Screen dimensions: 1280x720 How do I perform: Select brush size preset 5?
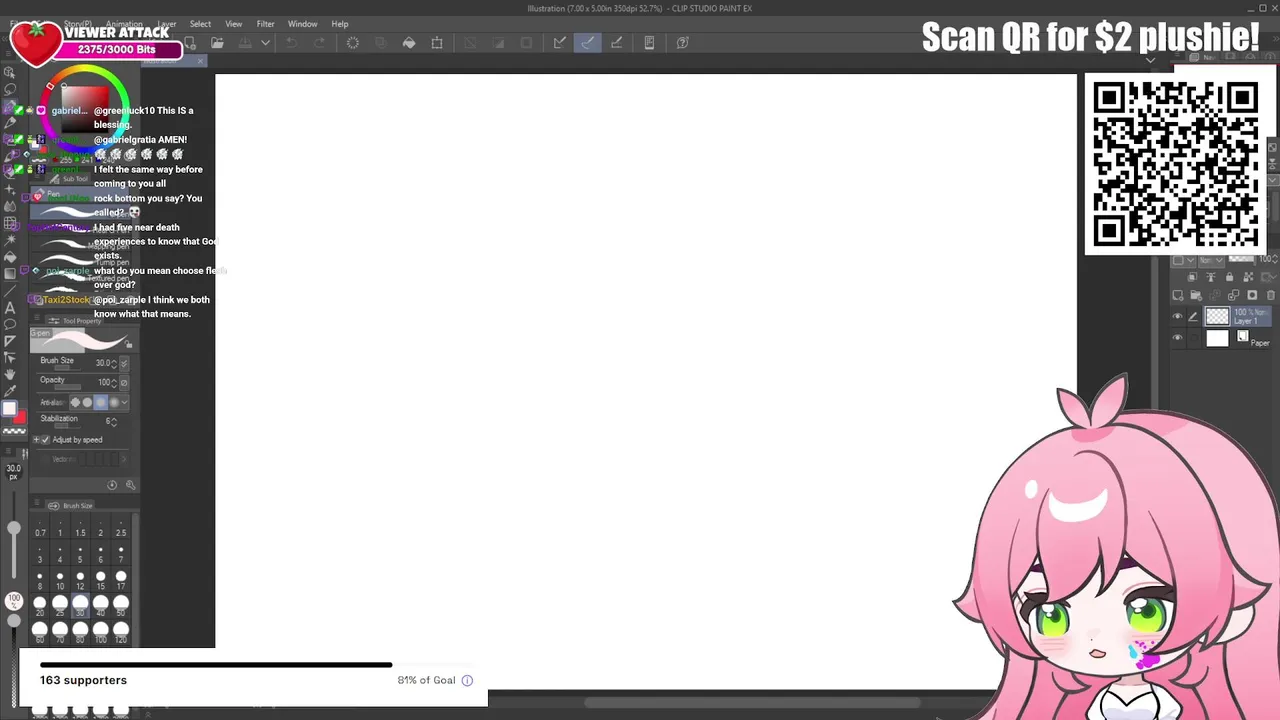[x=80, y=554]
